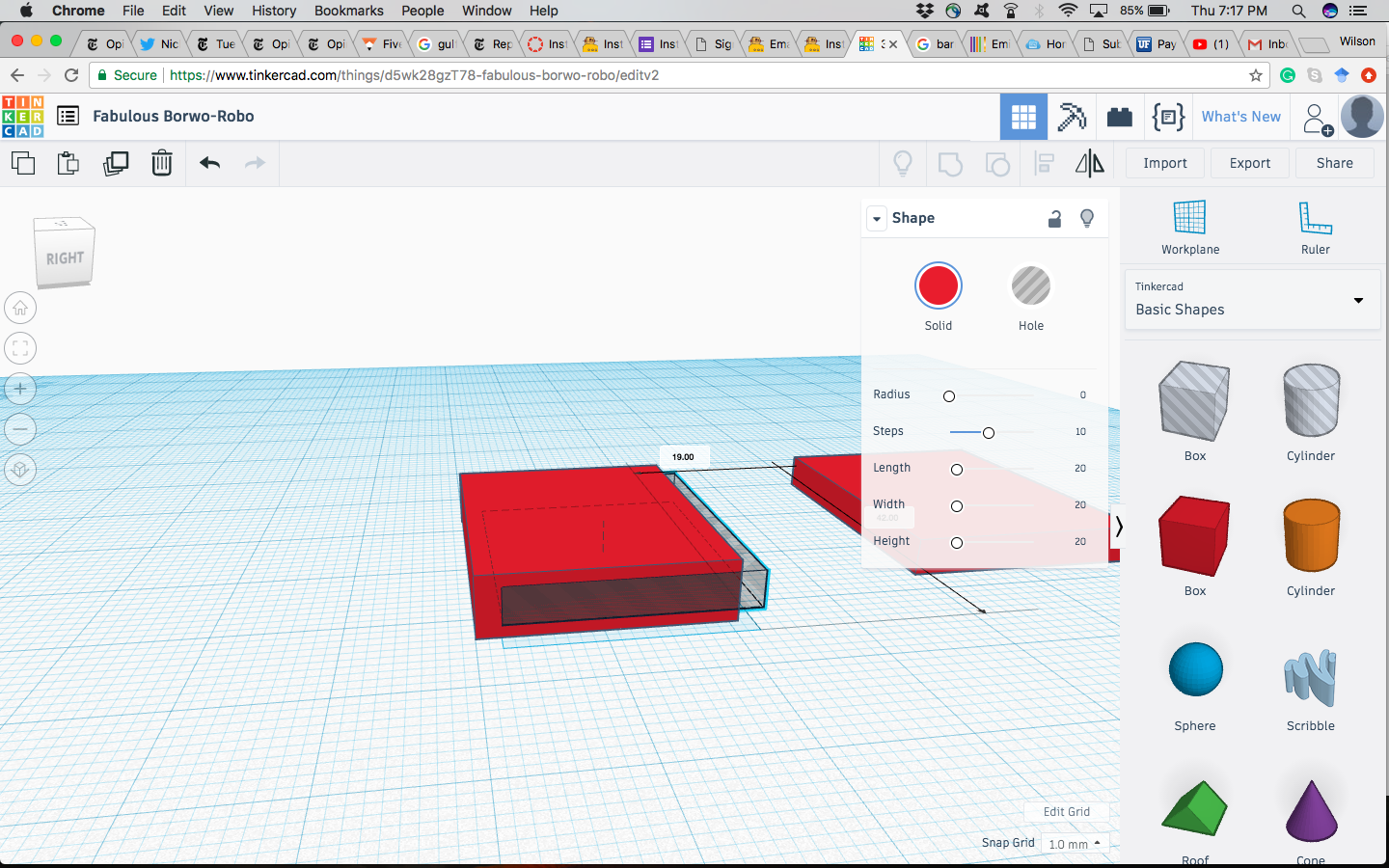
Task: Open the Bookmarks menu
Action: pos(349,11)
